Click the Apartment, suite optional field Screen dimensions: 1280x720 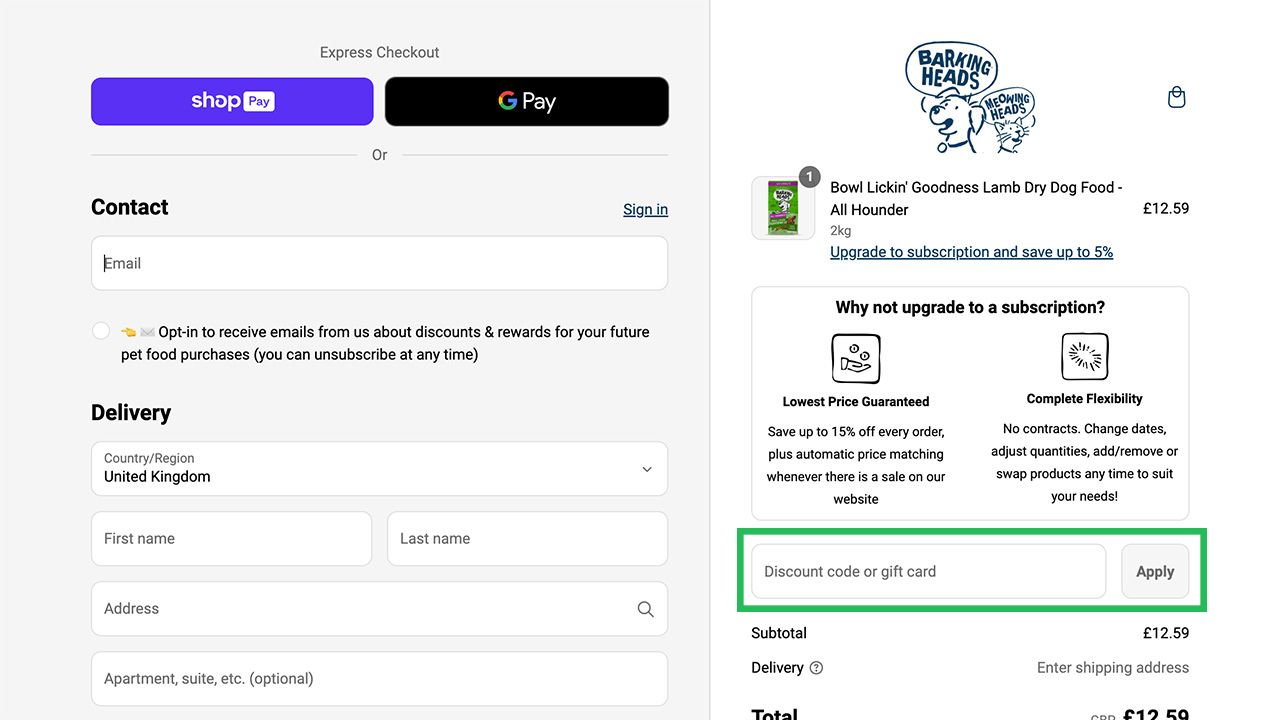379,679
